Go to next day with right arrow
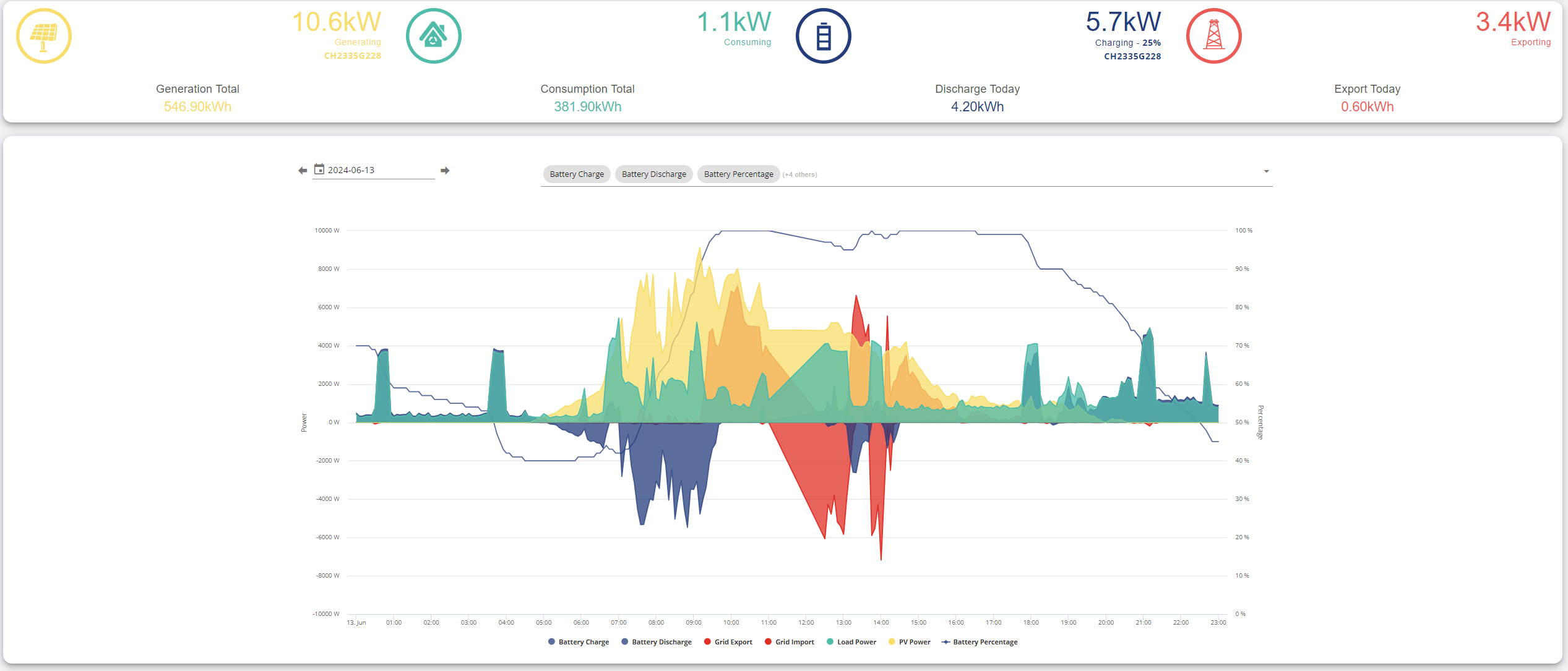Screen dimensions: 1568x671 coord(445,171)
